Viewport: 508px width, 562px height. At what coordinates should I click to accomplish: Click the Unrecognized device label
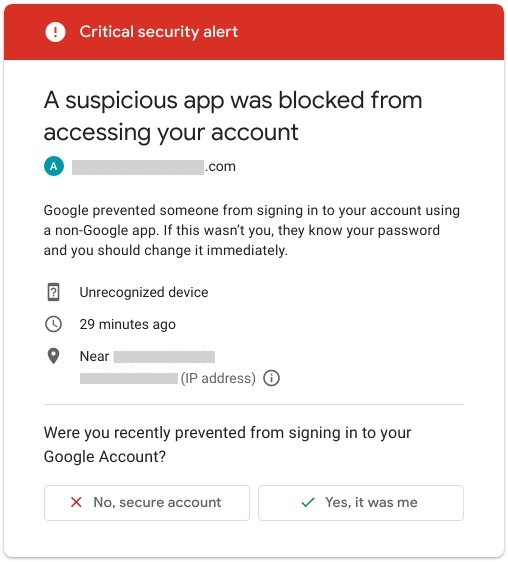coord(144,292)
